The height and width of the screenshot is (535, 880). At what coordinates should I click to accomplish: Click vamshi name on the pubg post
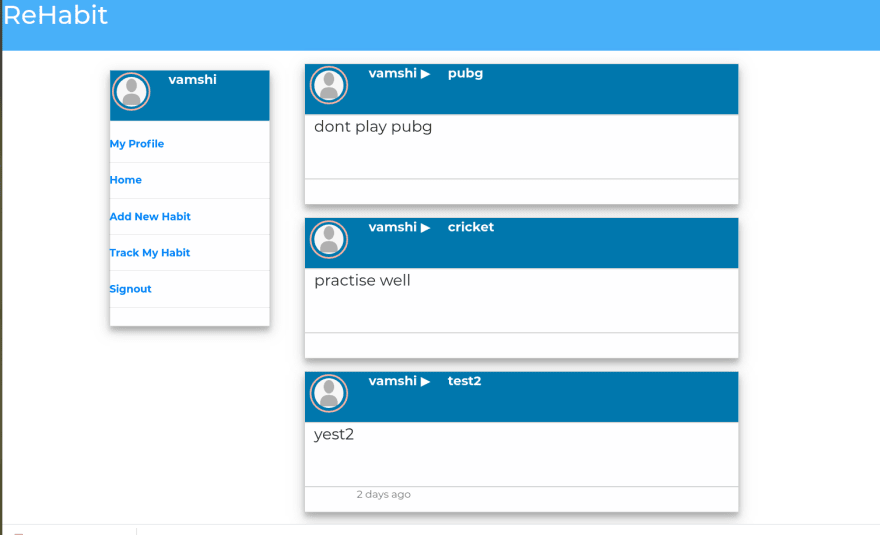pyautogui.click(x=392, y=74)
